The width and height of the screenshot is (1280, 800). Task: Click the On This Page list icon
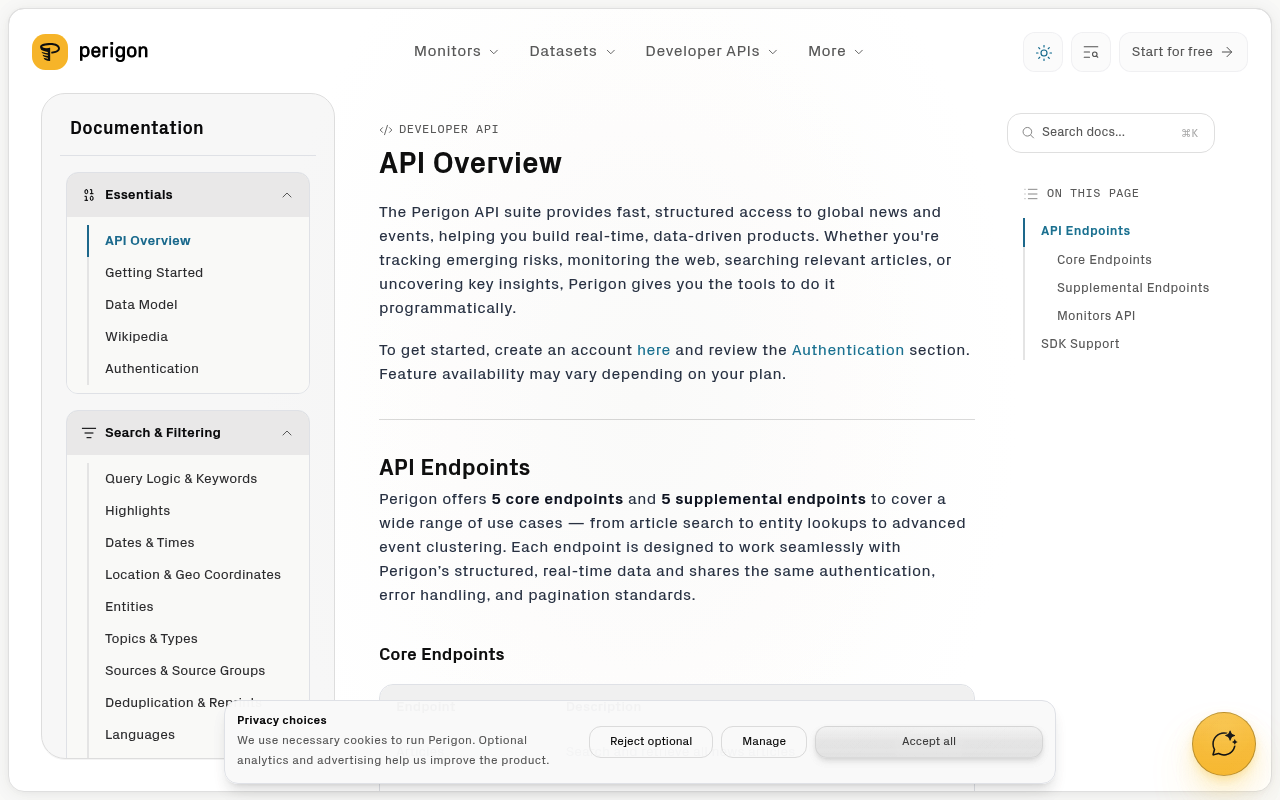pyautogui.click(x=1031, y=194)
